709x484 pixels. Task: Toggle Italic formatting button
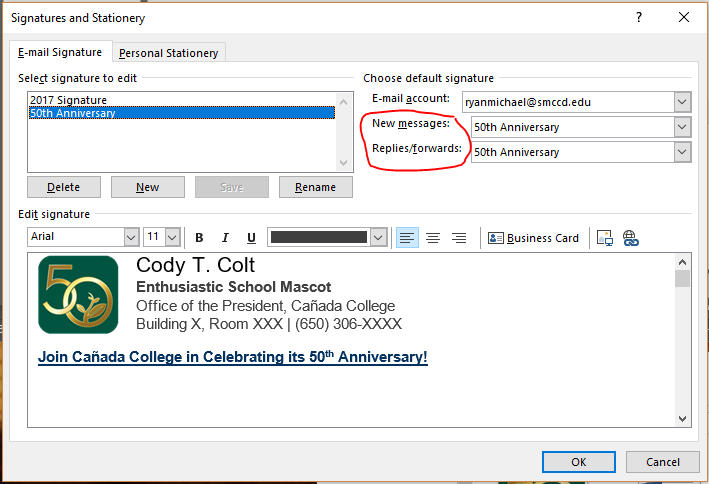(x=225, y=238)
